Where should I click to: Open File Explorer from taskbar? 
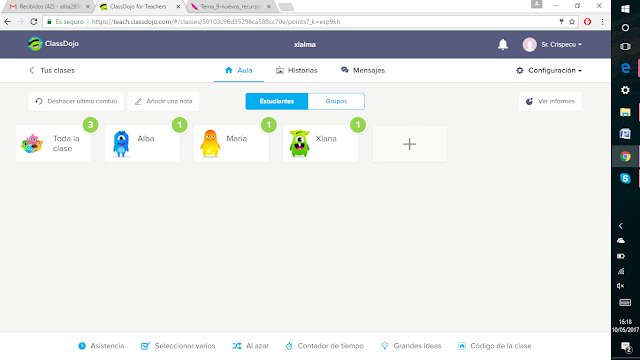tap(625, 112)
